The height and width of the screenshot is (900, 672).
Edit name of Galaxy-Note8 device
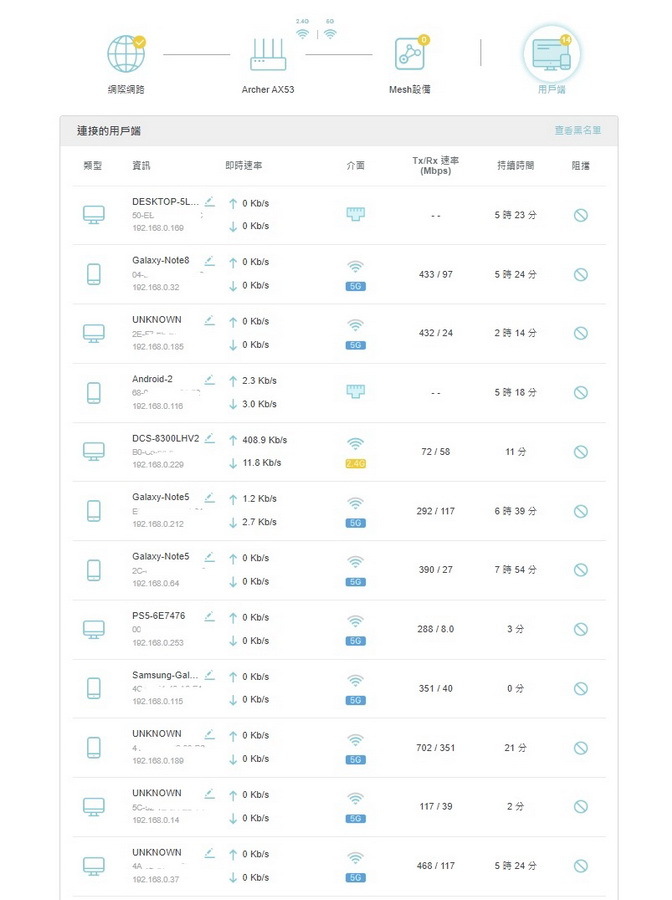coord(209,261)
